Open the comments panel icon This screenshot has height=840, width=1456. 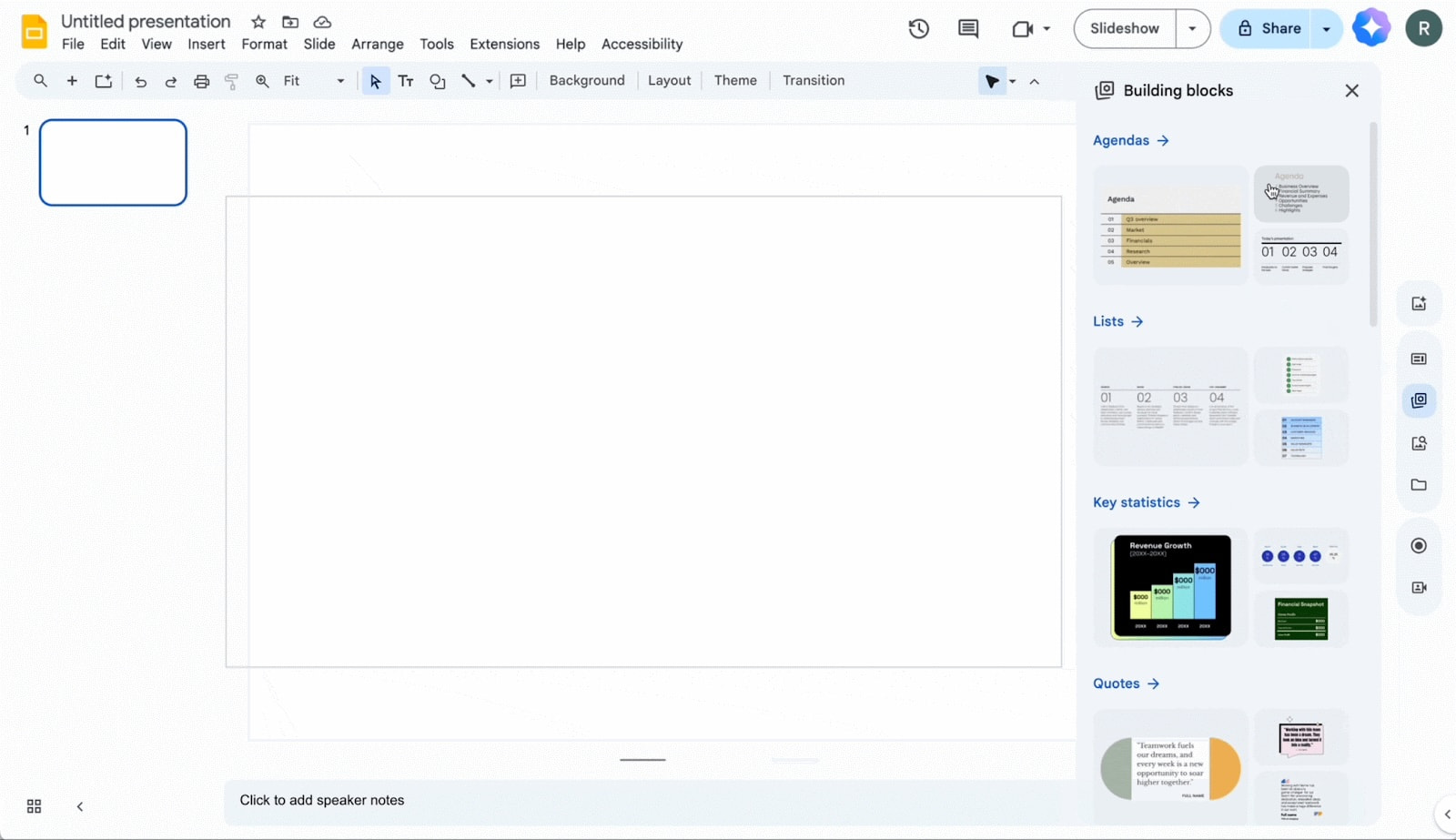[966, 28]
